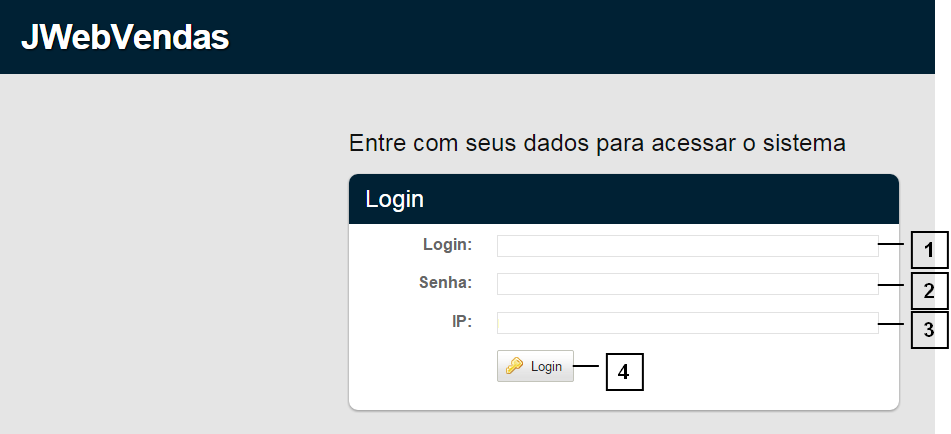Click the callout box numbered 3

pos(928,330)
